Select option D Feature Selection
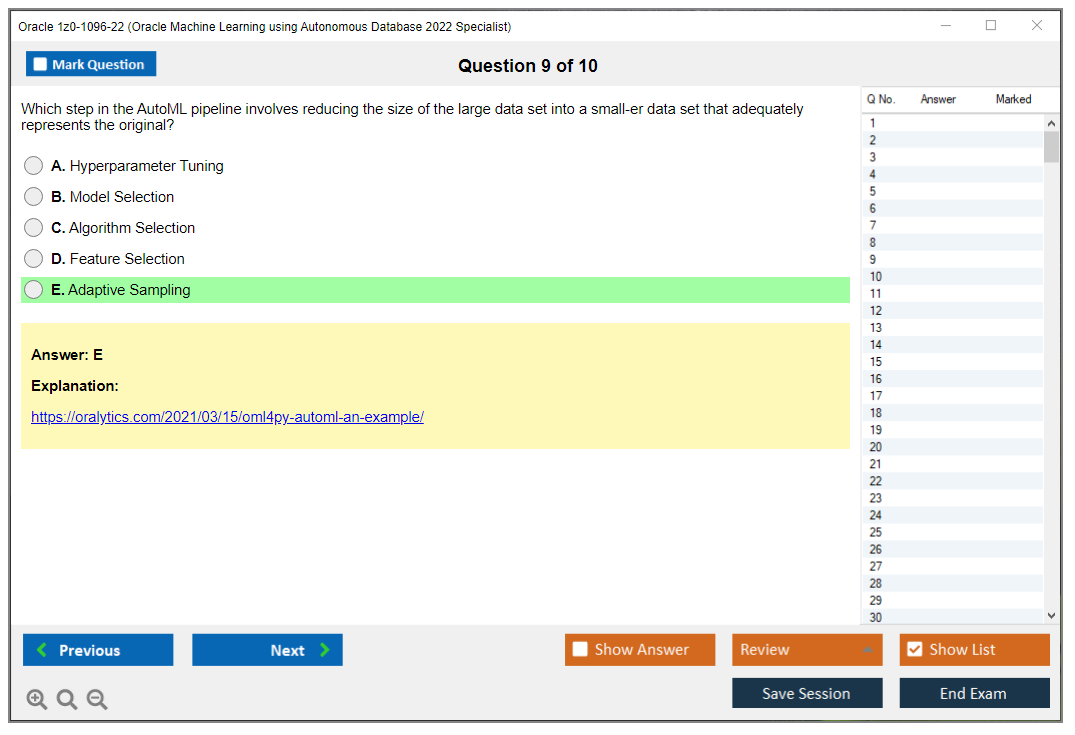 pyautogui.click(x=33, y=258)
